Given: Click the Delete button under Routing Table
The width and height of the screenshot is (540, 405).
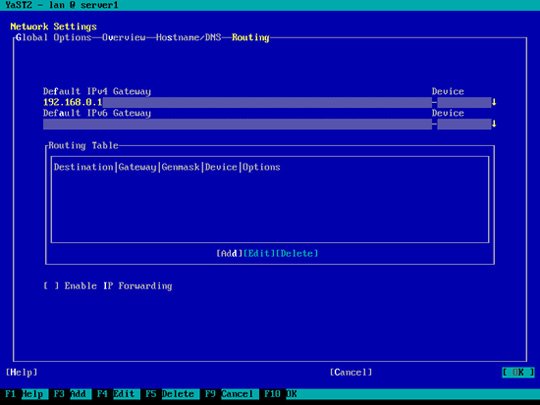Looking at the screenshot, I should [297, 253].
